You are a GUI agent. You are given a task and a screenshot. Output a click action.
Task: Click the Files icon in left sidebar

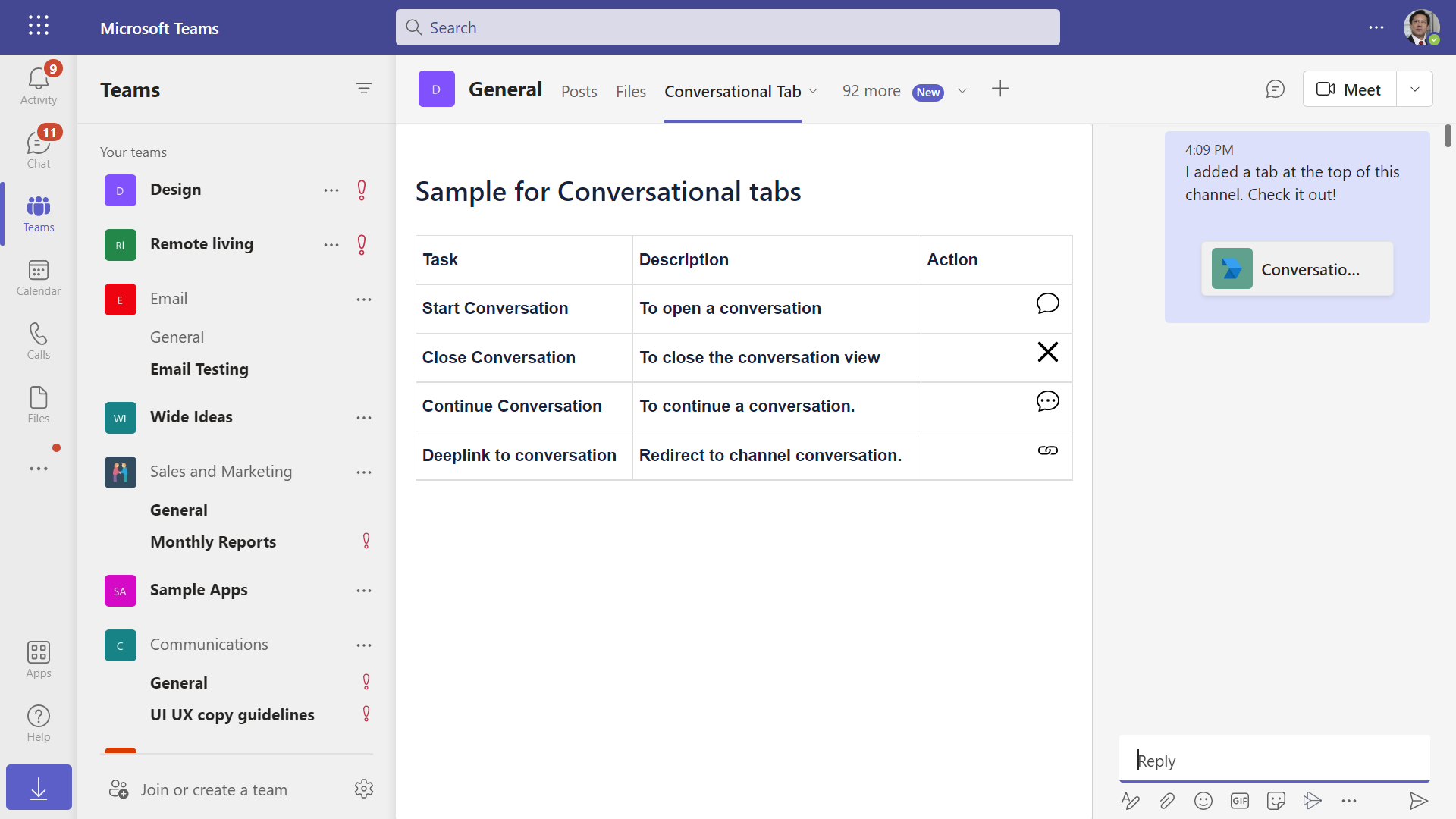[x=38, y=405]
